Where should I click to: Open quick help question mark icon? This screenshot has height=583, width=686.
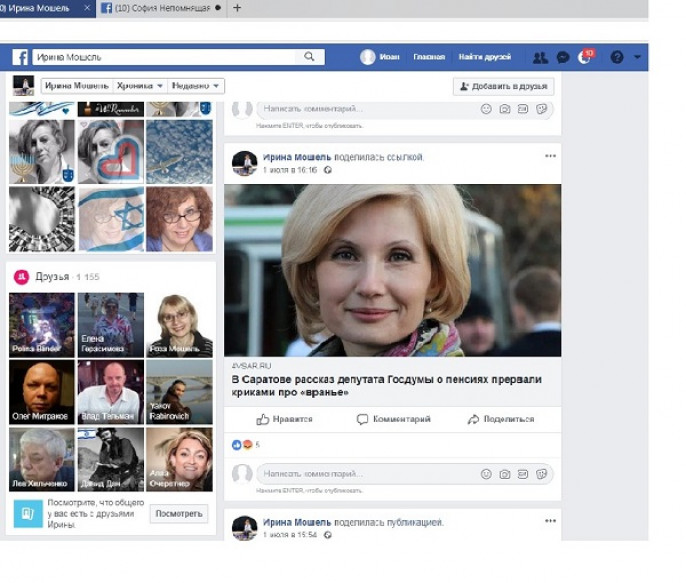coord(617,57)
